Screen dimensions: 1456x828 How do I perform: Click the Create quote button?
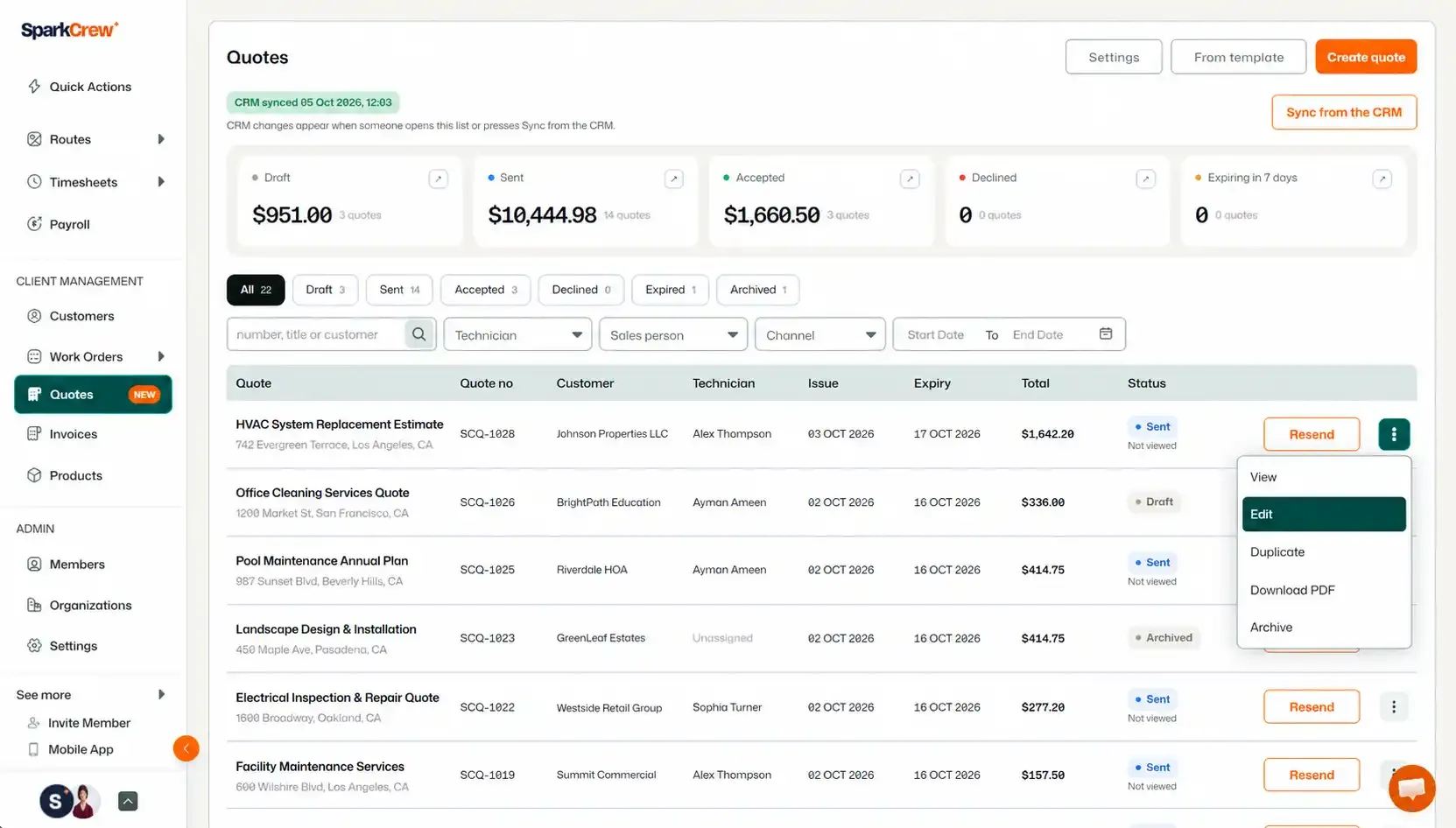(x=1366, y=57)
